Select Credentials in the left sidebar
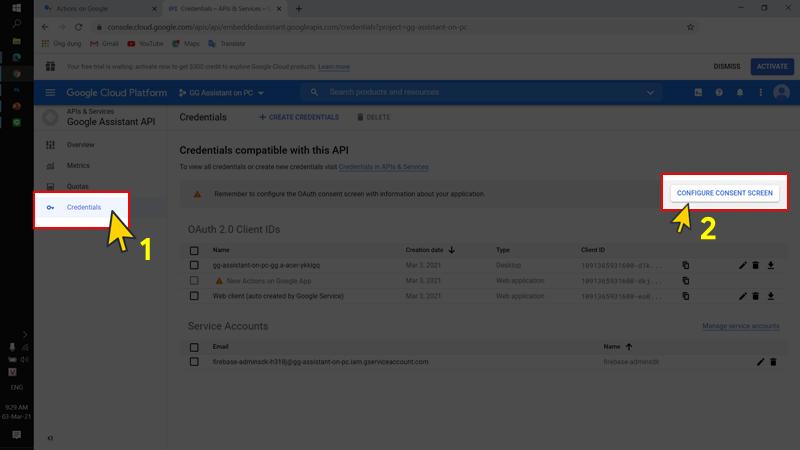The height and width of the screenshot is (450, 800). tap(83, 207)
